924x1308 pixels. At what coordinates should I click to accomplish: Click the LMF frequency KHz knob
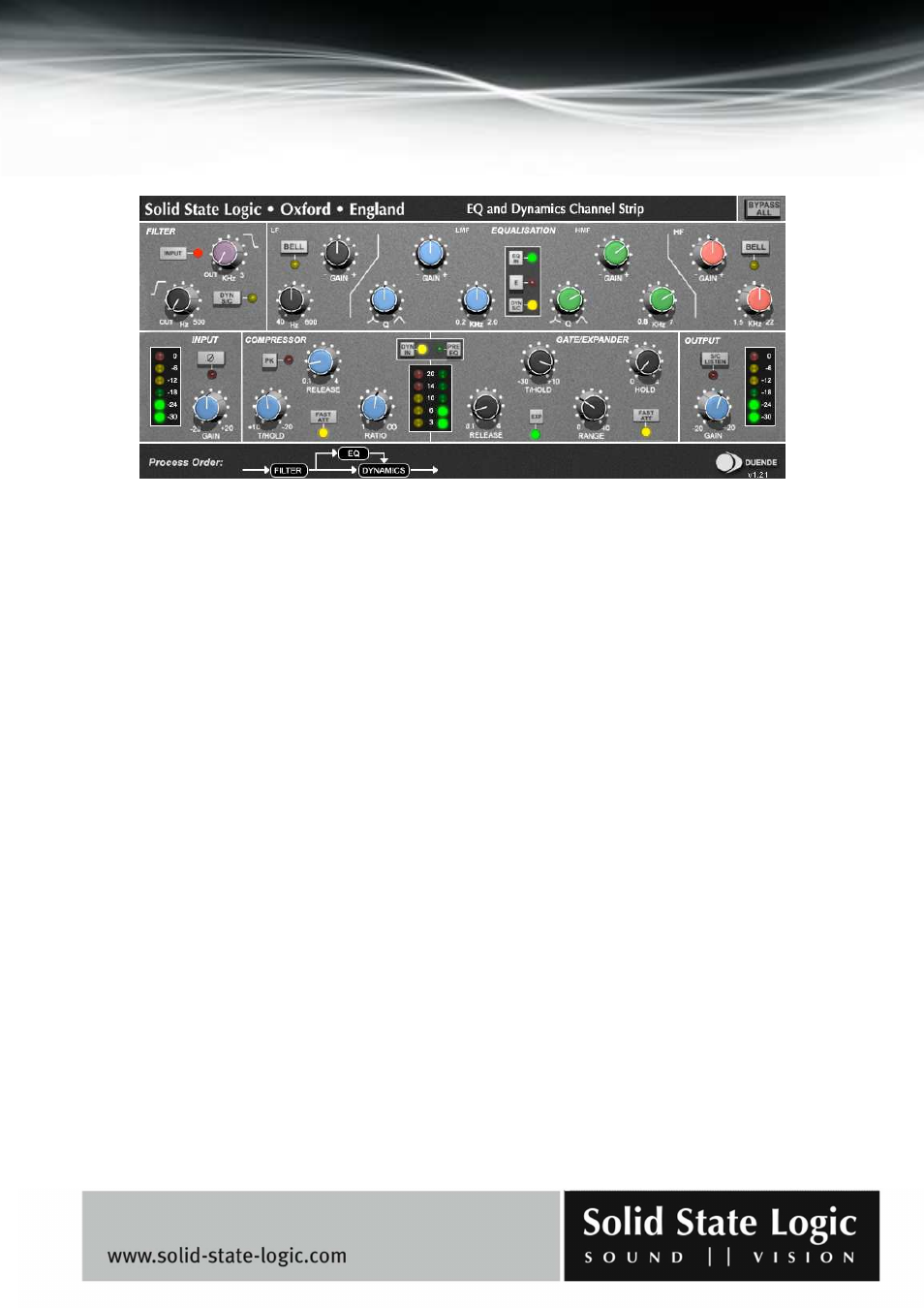476,299
